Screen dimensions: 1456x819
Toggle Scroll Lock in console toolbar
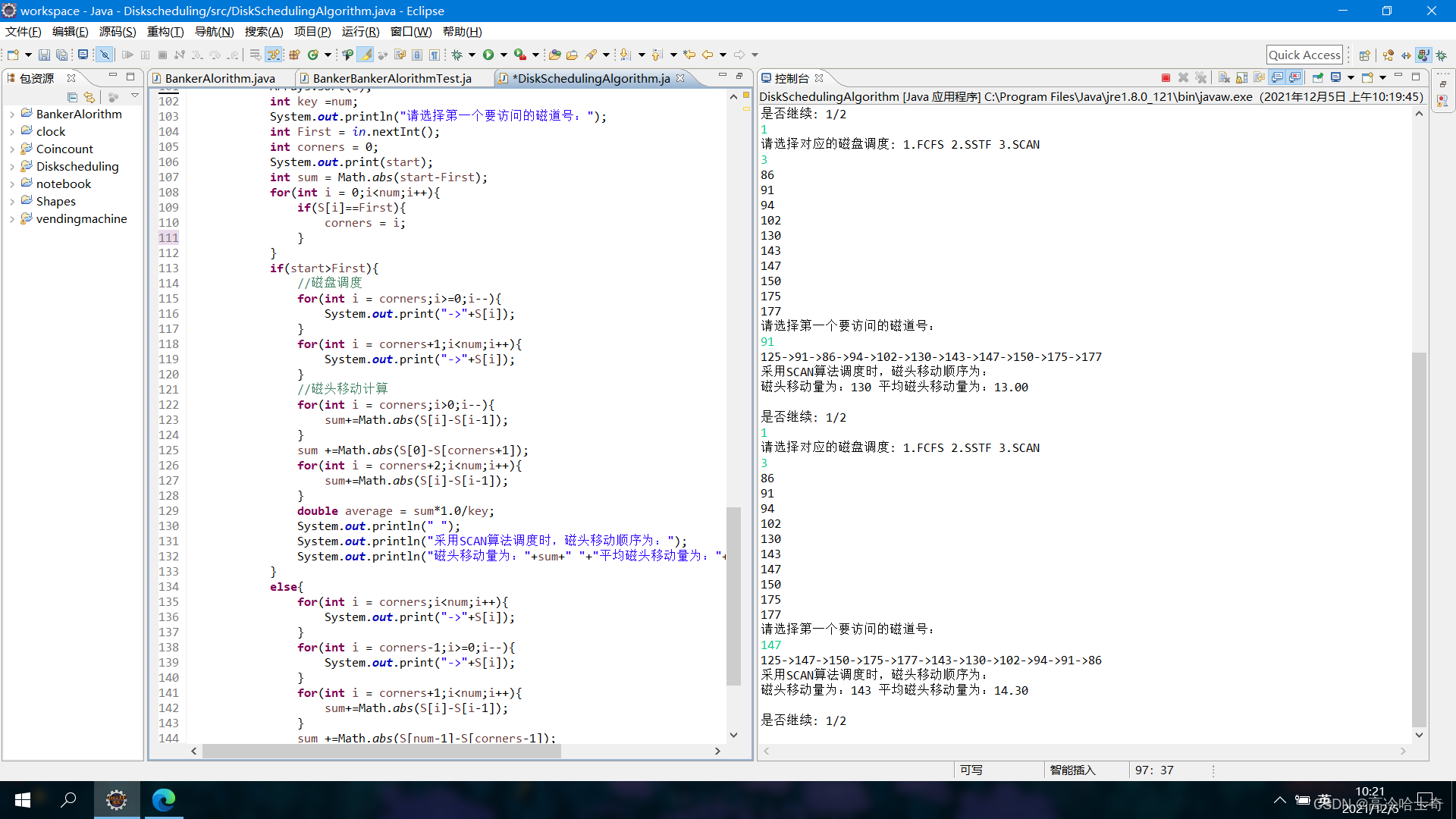pyautogui.click(x=1241, y=78)
